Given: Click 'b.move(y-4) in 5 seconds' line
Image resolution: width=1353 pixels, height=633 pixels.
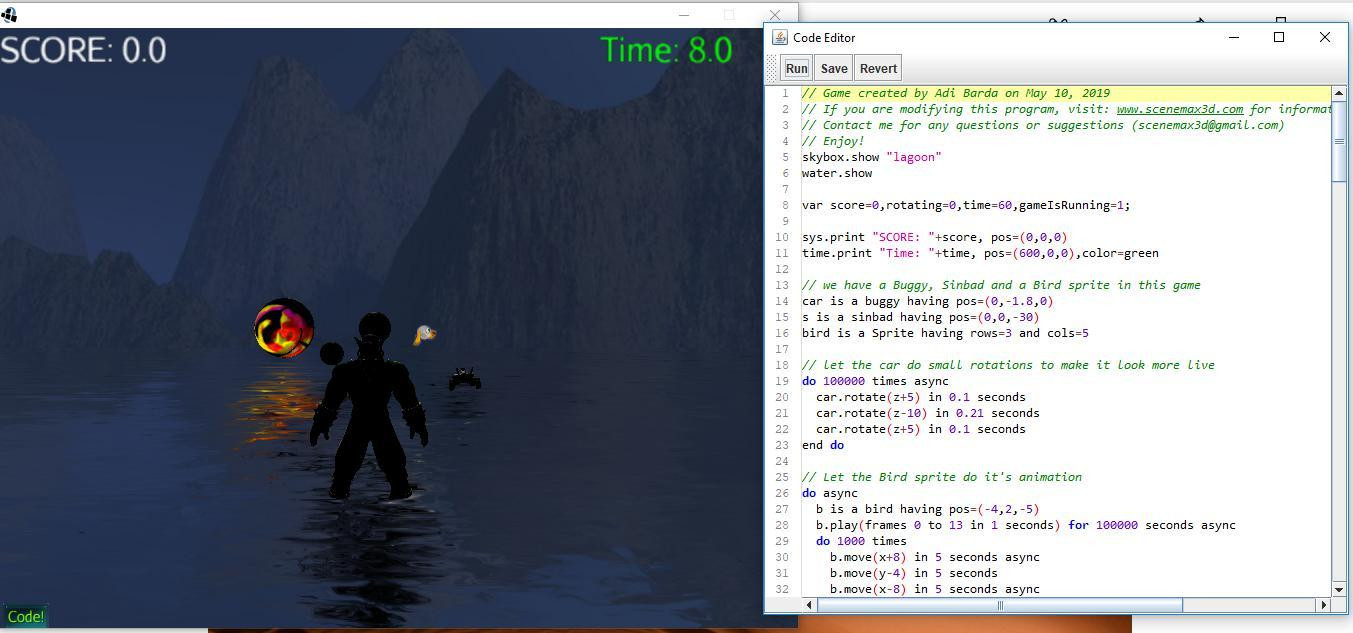Looking at the screenshot, I should (x=913, y=573).
